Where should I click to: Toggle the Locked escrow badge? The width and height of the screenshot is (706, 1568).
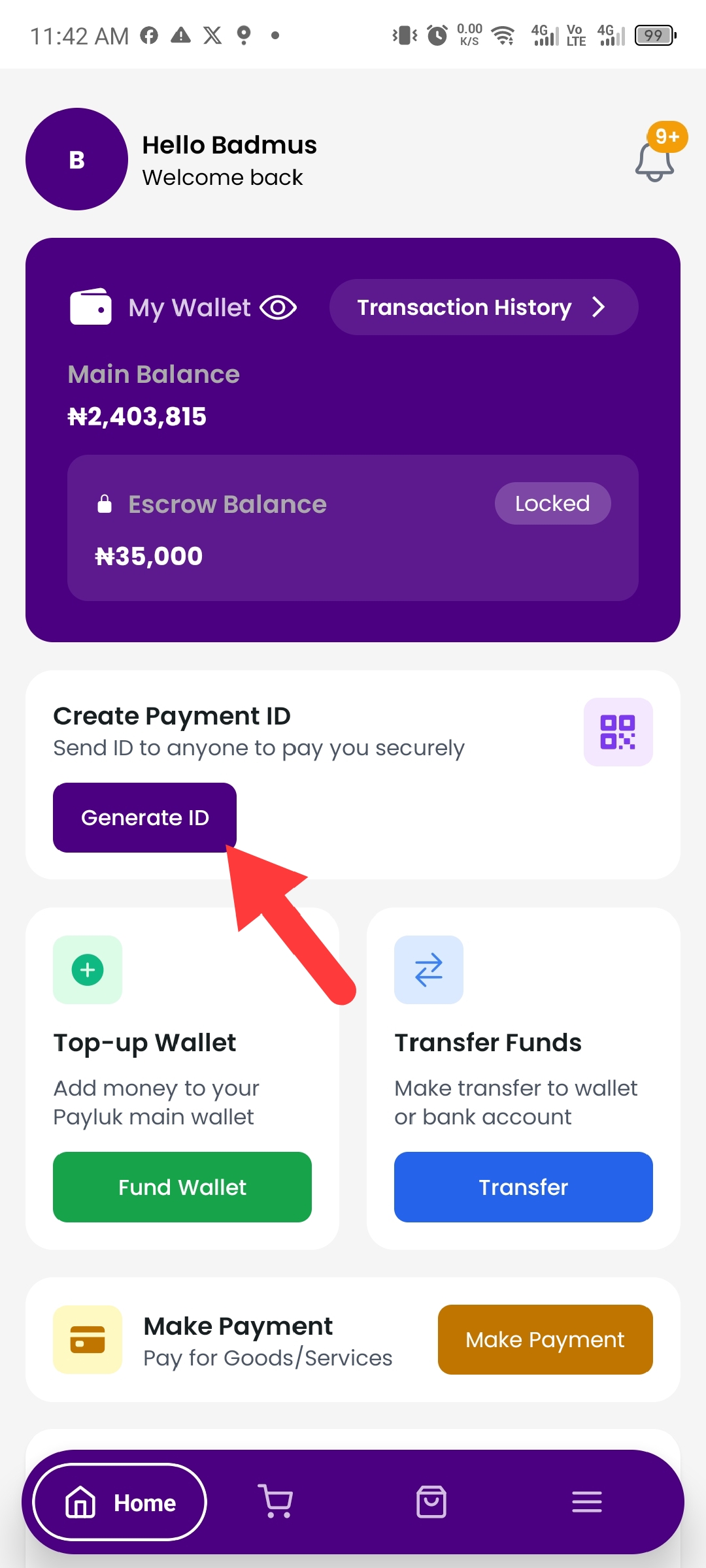tap(552, 503)
